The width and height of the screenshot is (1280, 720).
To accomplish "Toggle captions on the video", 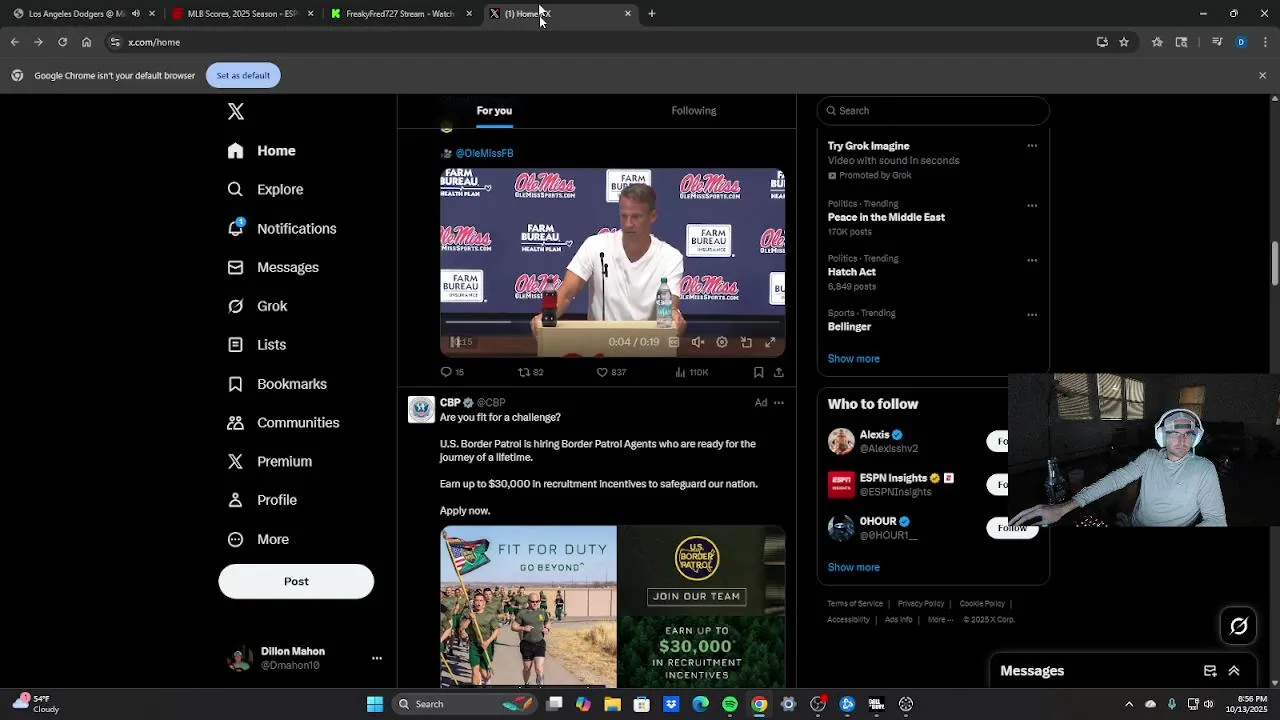I will coord(673,342).
